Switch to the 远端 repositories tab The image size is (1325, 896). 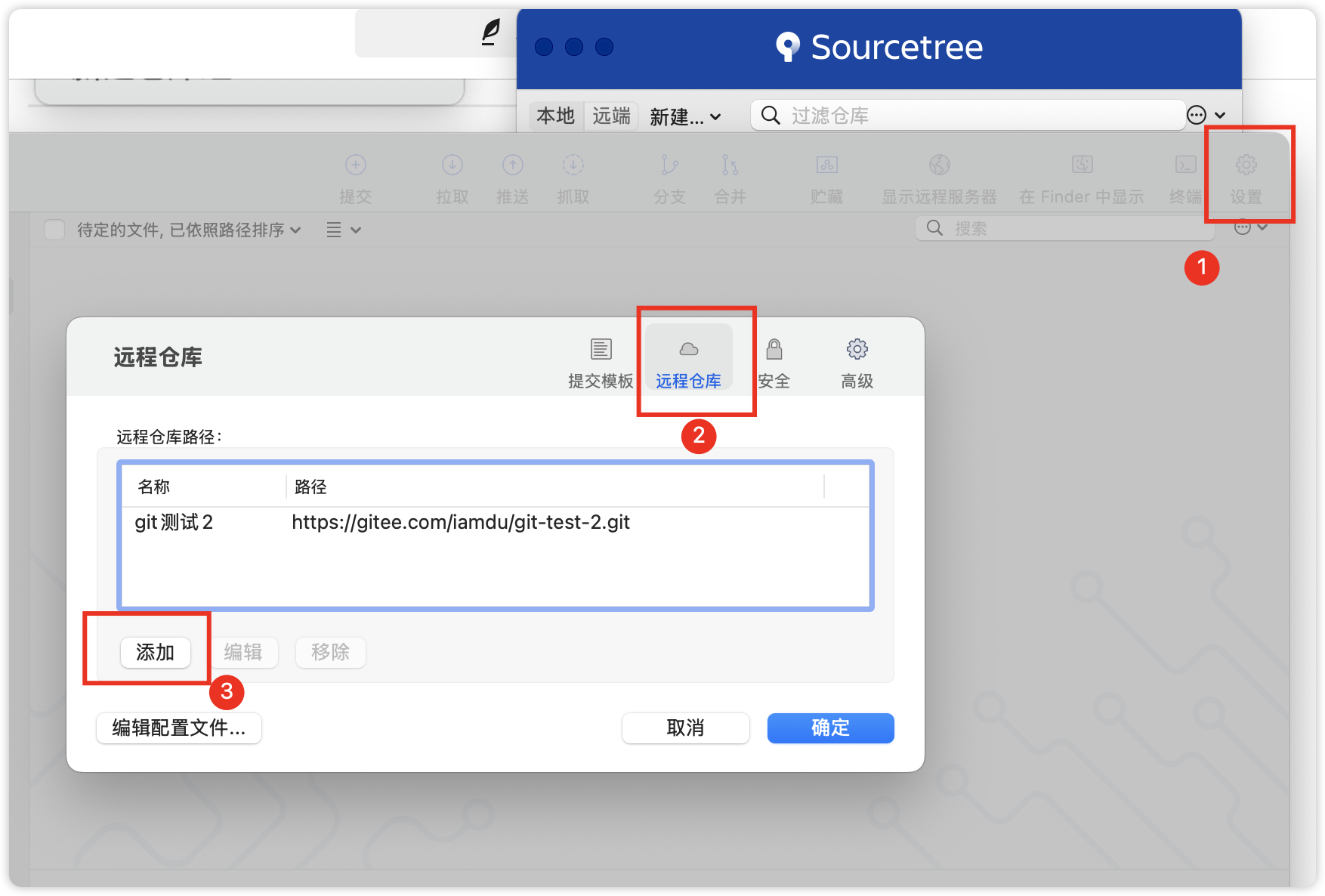coord(611,116)
